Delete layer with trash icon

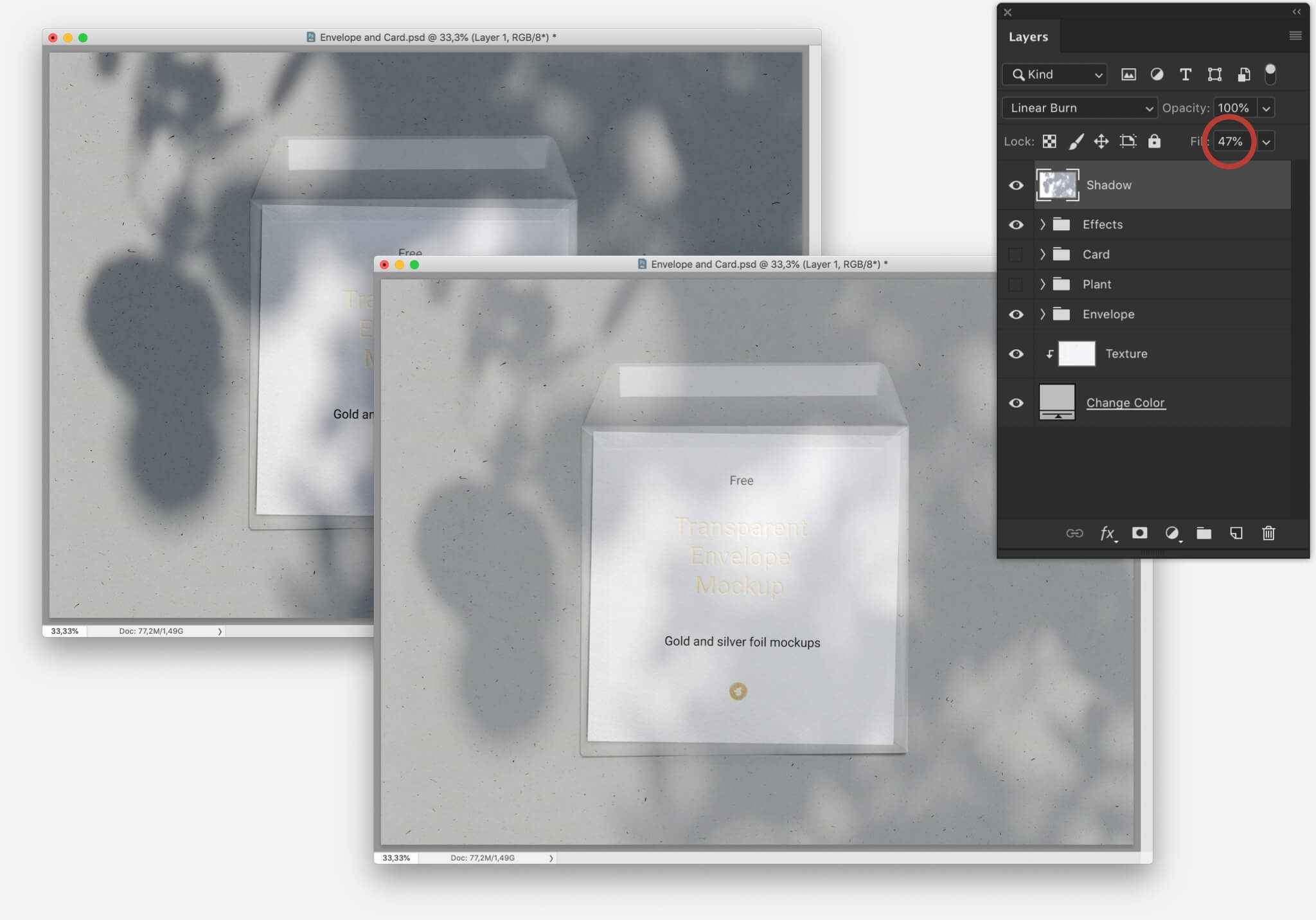pyautogui.click(x=1268, y=533)
